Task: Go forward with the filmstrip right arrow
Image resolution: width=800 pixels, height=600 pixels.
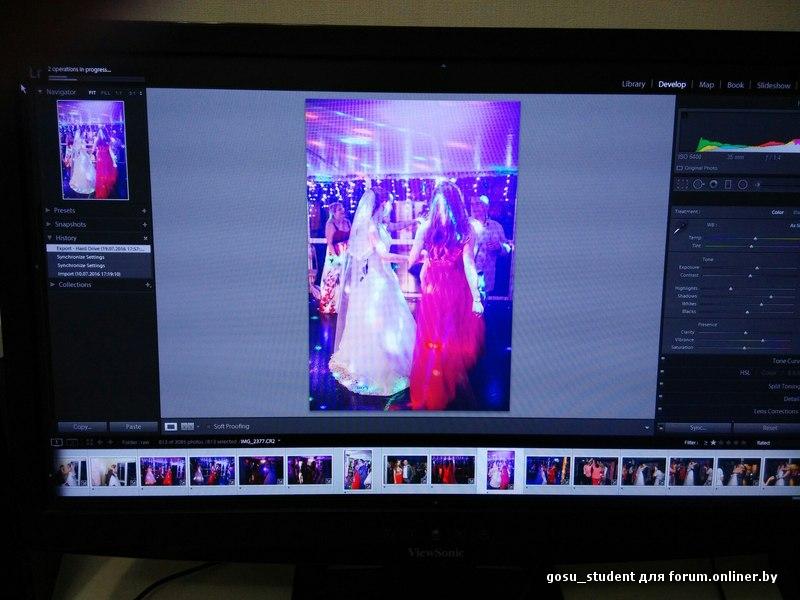Action: click(110, 442)
